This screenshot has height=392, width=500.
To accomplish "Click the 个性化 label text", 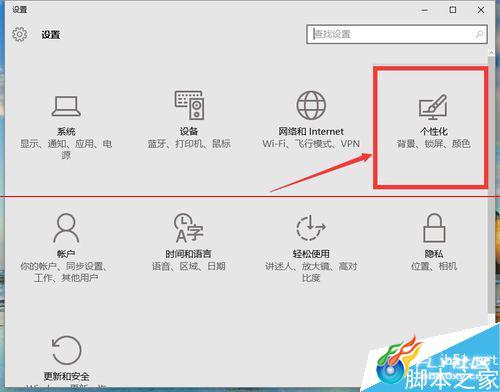I will tap(434, 131).
